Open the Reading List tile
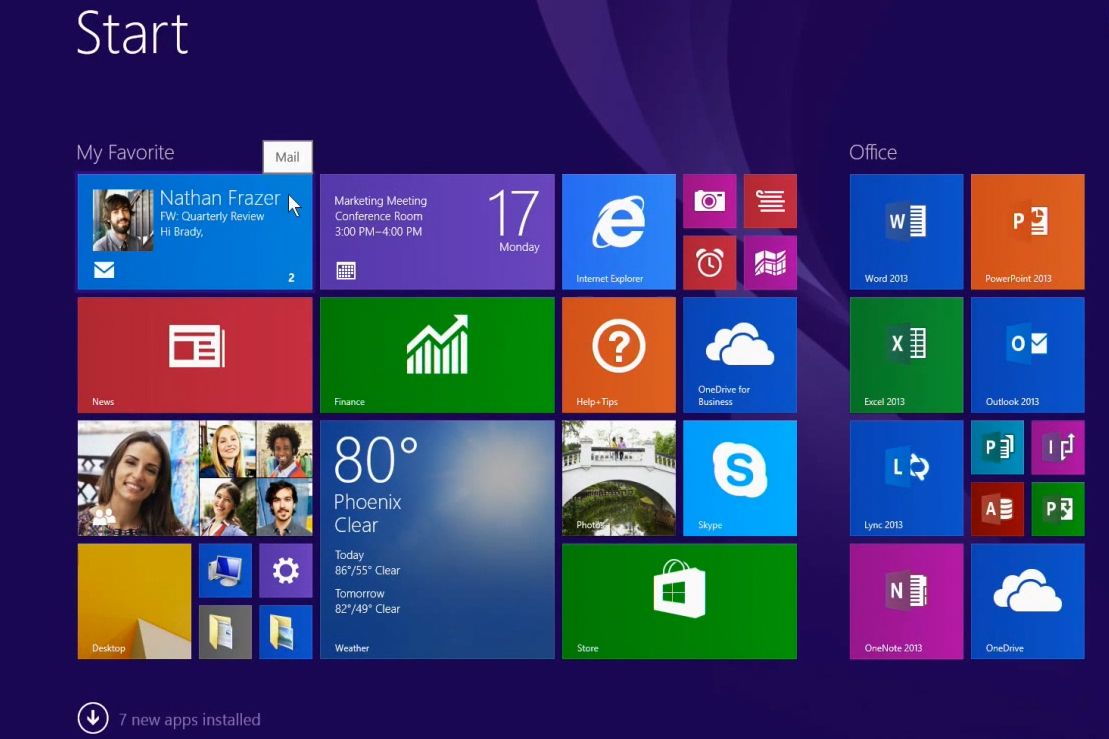The width and height of the screenshot is (1109, 739). [770, 202]
